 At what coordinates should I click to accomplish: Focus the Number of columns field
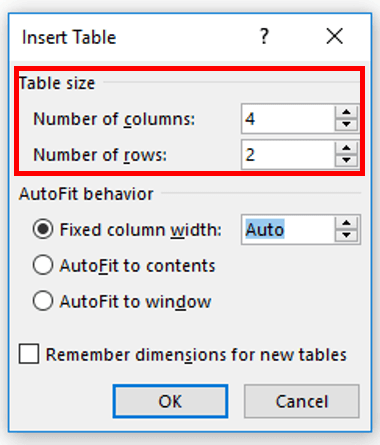coord(288,119)
